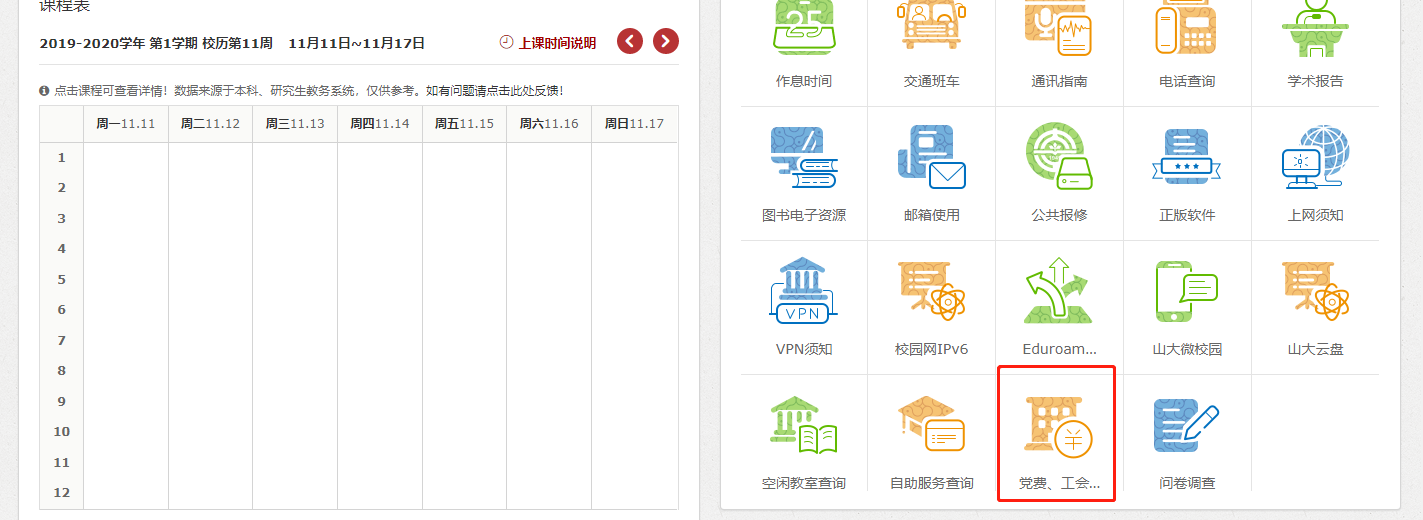Viewport: 1423px width, 520px height.
Task: Open the 公共报修 repair request icon
Action: coord(1059,160)
